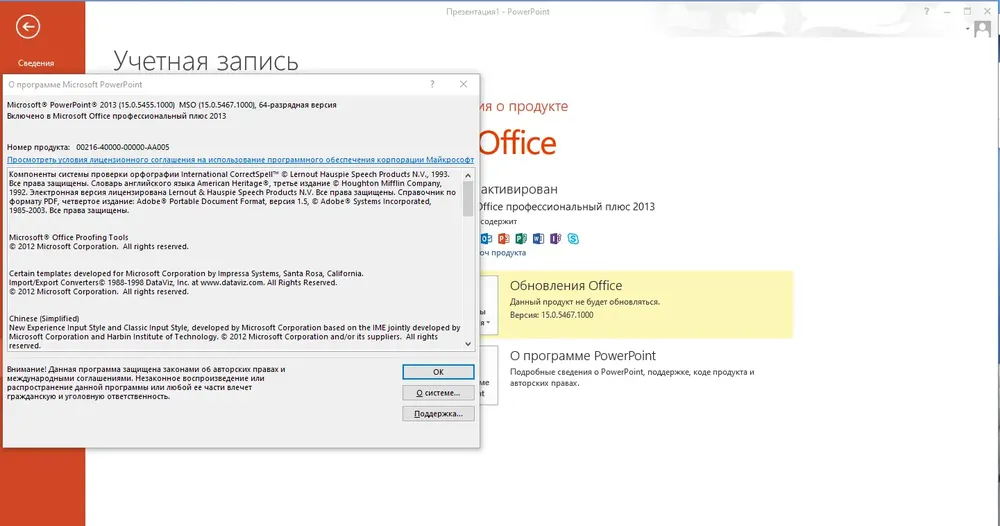Minimize the PowerPoint window

pos(947,11)
